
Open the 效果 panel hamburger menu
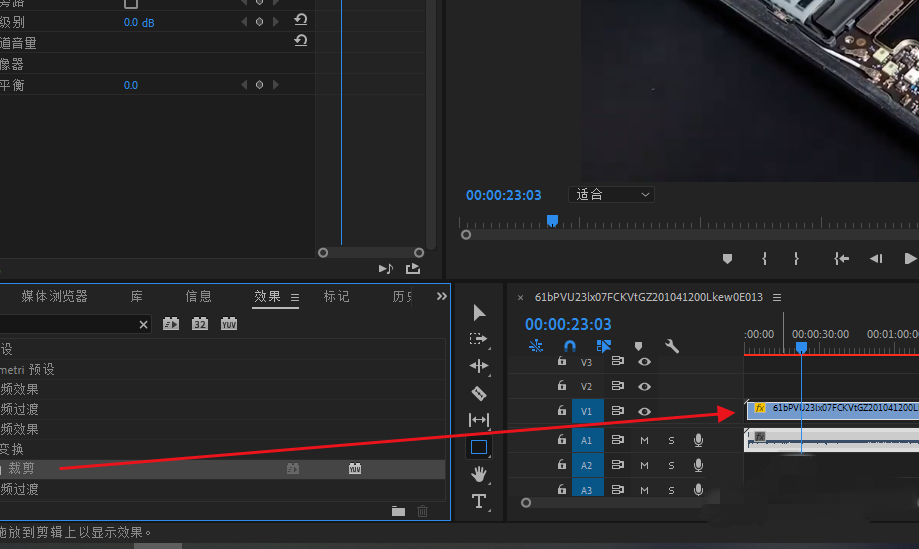tap(295, 297)
